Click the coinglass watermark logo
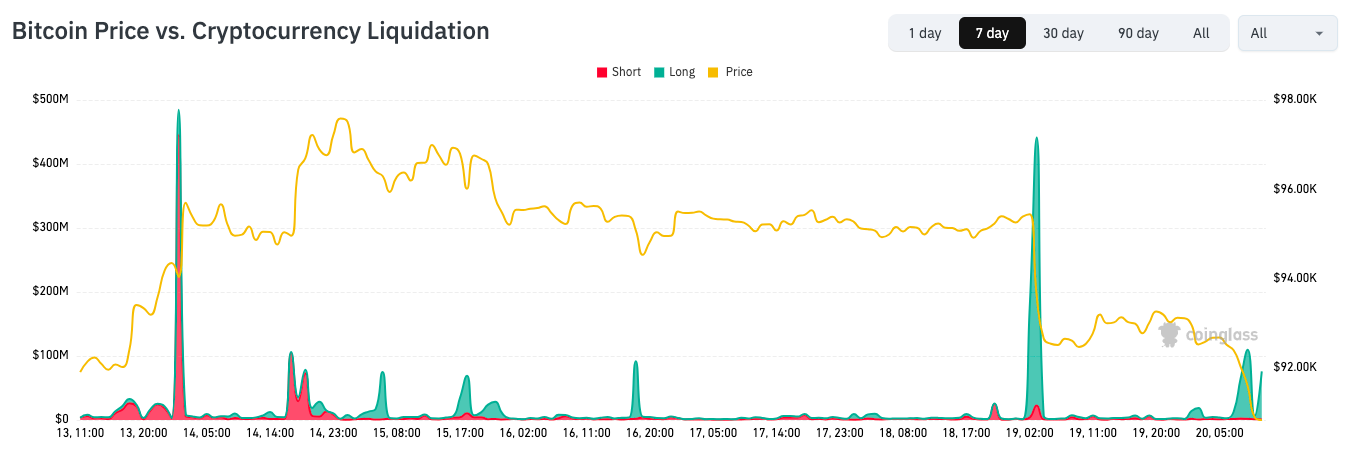This screenshot has height=469, width=1351. tap(1208, 334)
